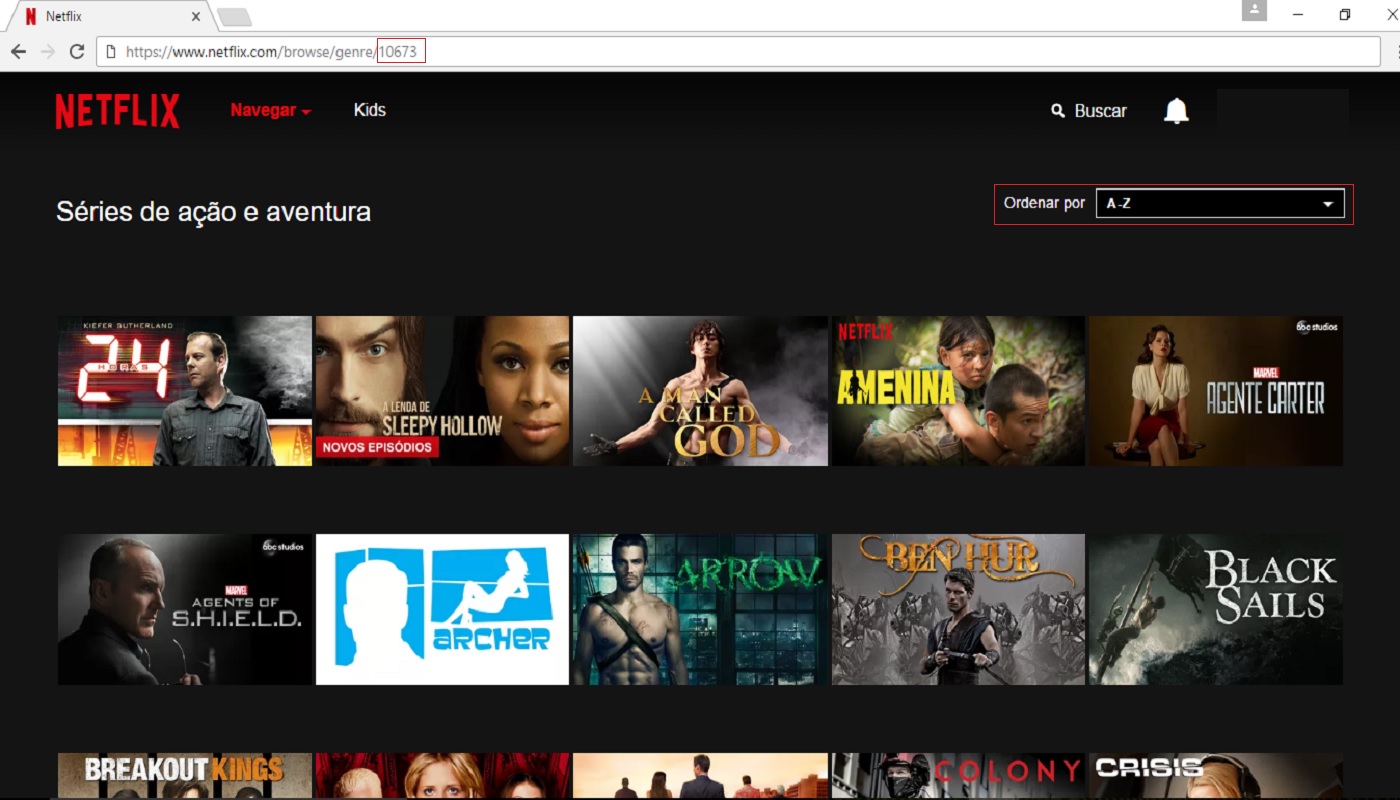Image resolution: width=1400 pixels, height=800 pixels.
Task: Open the Breakout Kings thumbnail
Action: pyautogui.click(x=185, y=776)
